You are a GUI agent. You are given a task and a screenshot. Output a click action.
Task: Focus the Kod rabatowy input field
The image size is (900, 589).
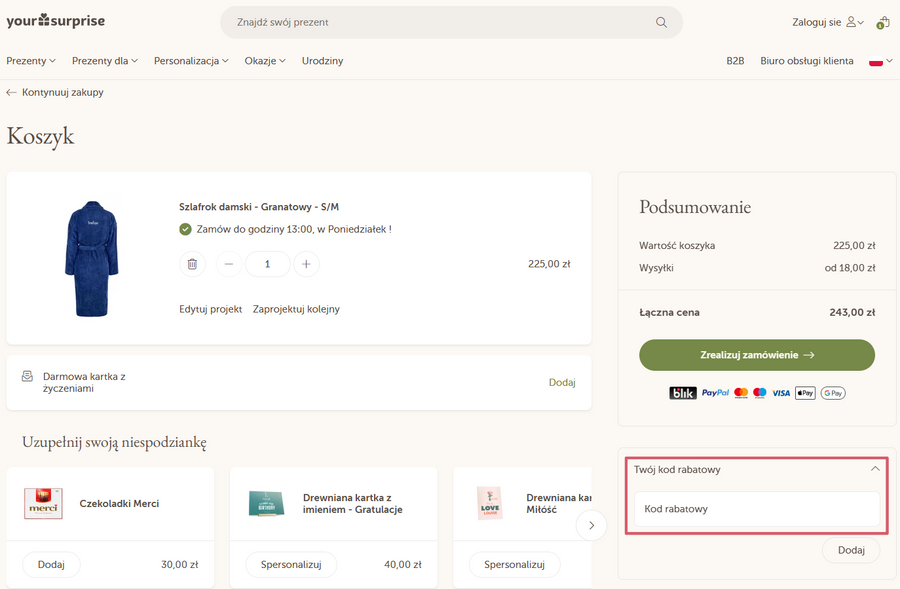point(756,509)
